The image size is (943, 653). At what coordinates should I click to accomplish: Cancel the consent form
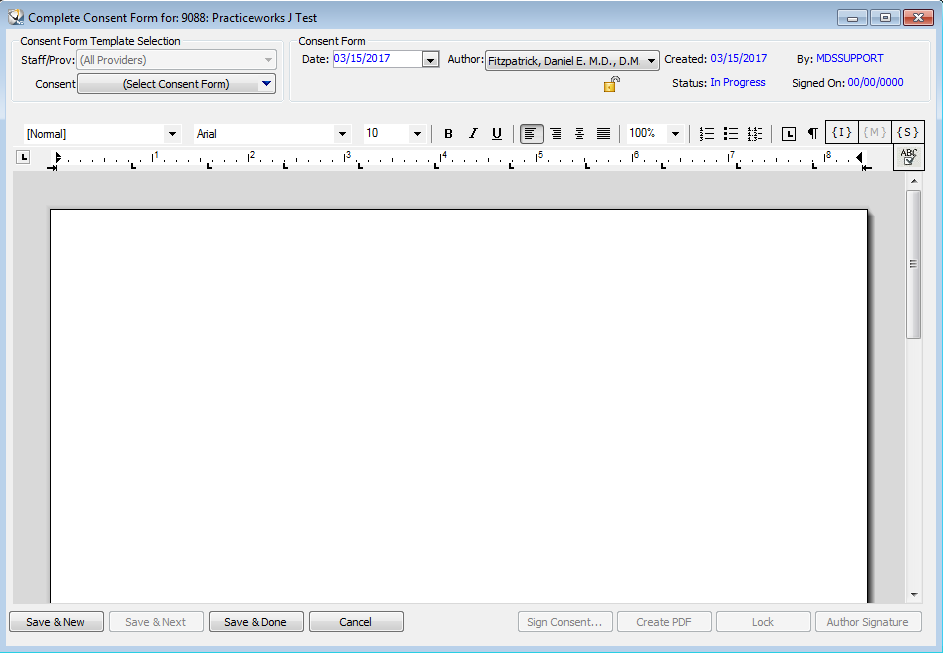pos(356,622)
